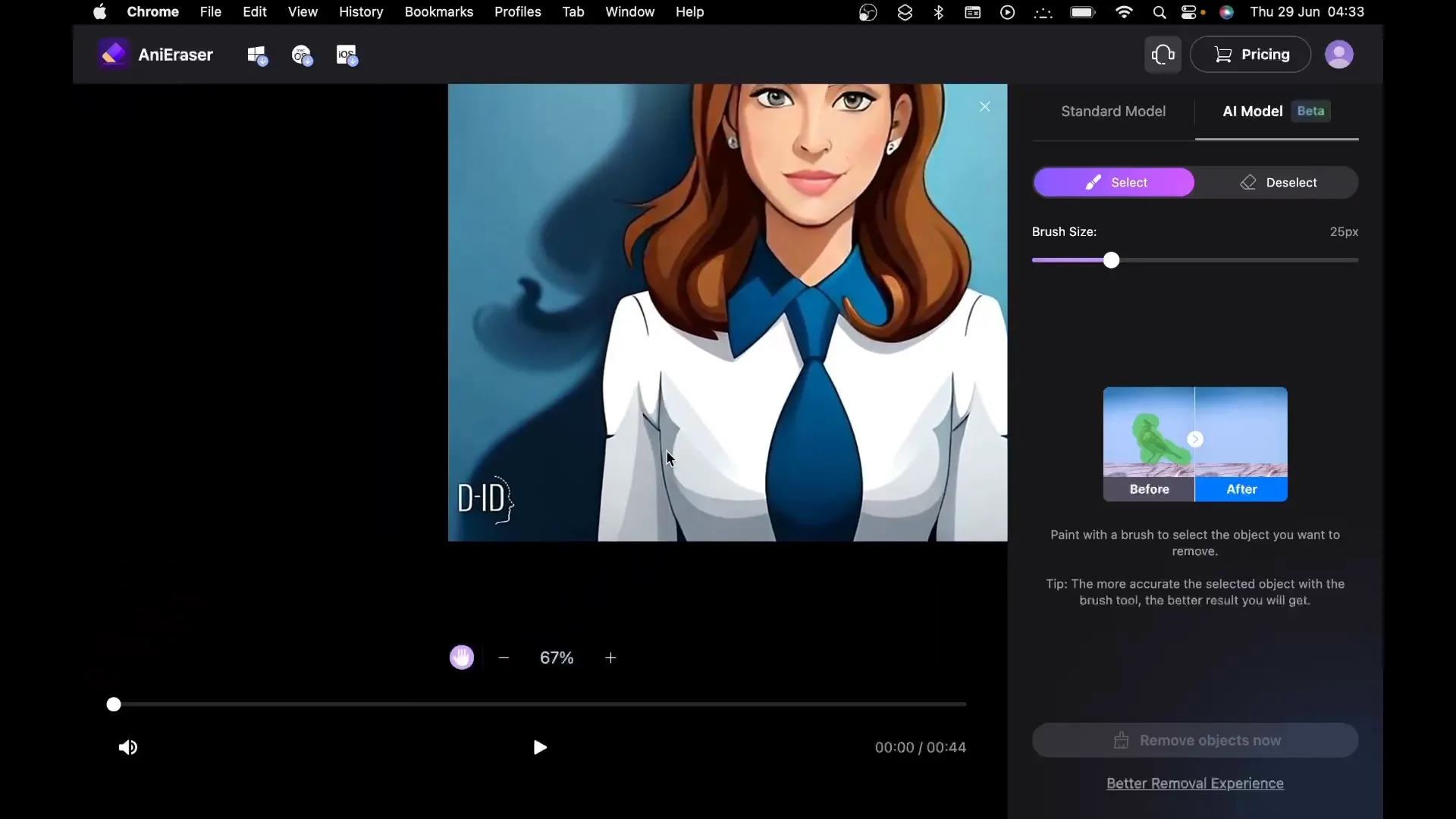Image resolution: width=1456 pixels, height=819 pixels.
Task: Open the customer support headset icon
Action: (x=1163, y=55)
